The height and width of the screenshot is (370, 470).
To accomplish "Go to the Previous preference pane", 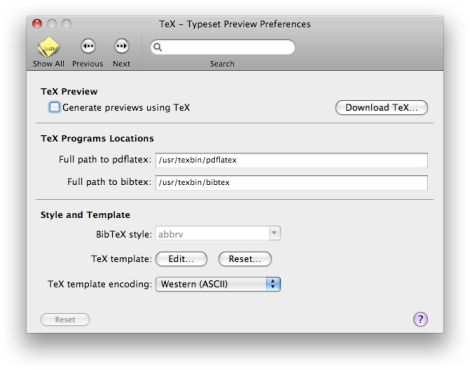I will [88, 46].
